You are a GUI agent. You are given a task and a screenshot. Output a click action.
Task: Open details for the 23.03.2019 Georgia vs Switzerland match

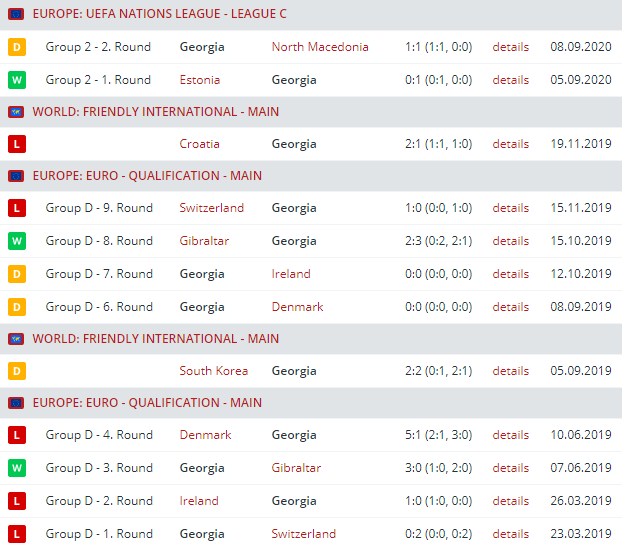(510, 534)
